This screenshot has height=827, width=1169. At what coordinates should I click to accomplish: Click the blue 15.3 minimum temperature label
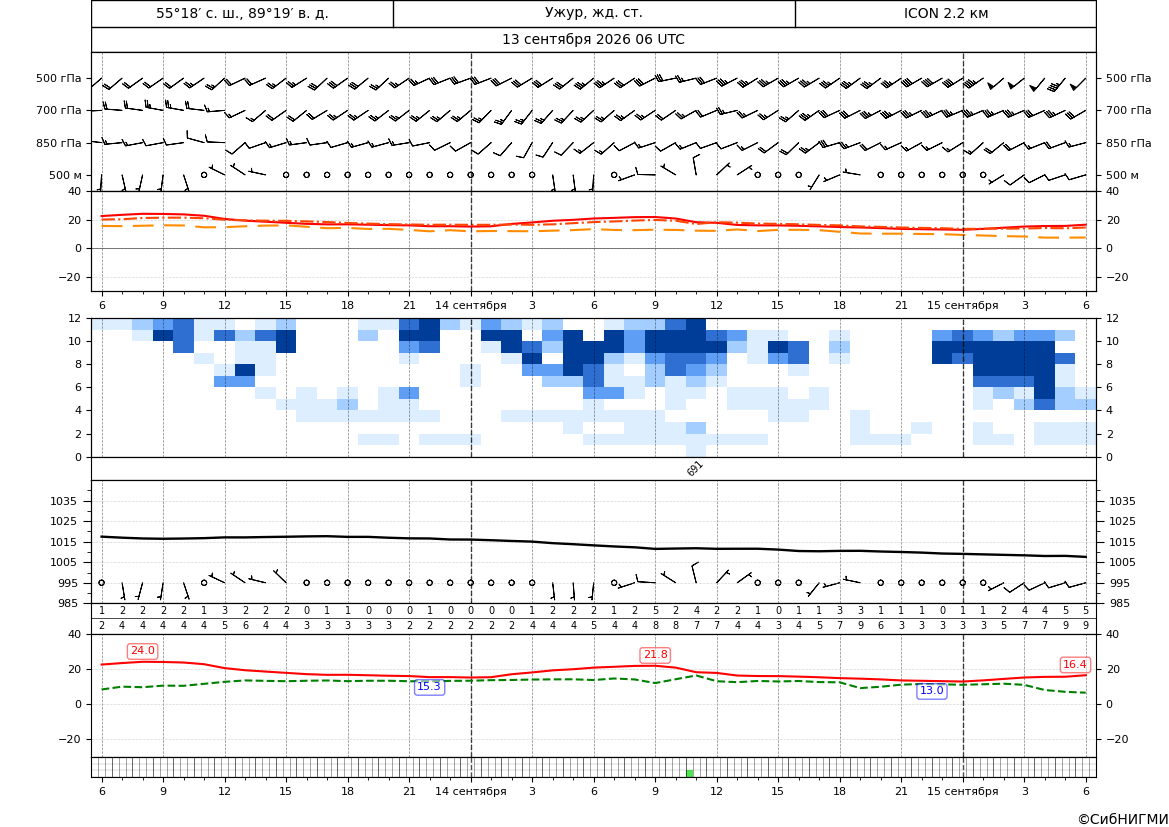pos(429,687)
